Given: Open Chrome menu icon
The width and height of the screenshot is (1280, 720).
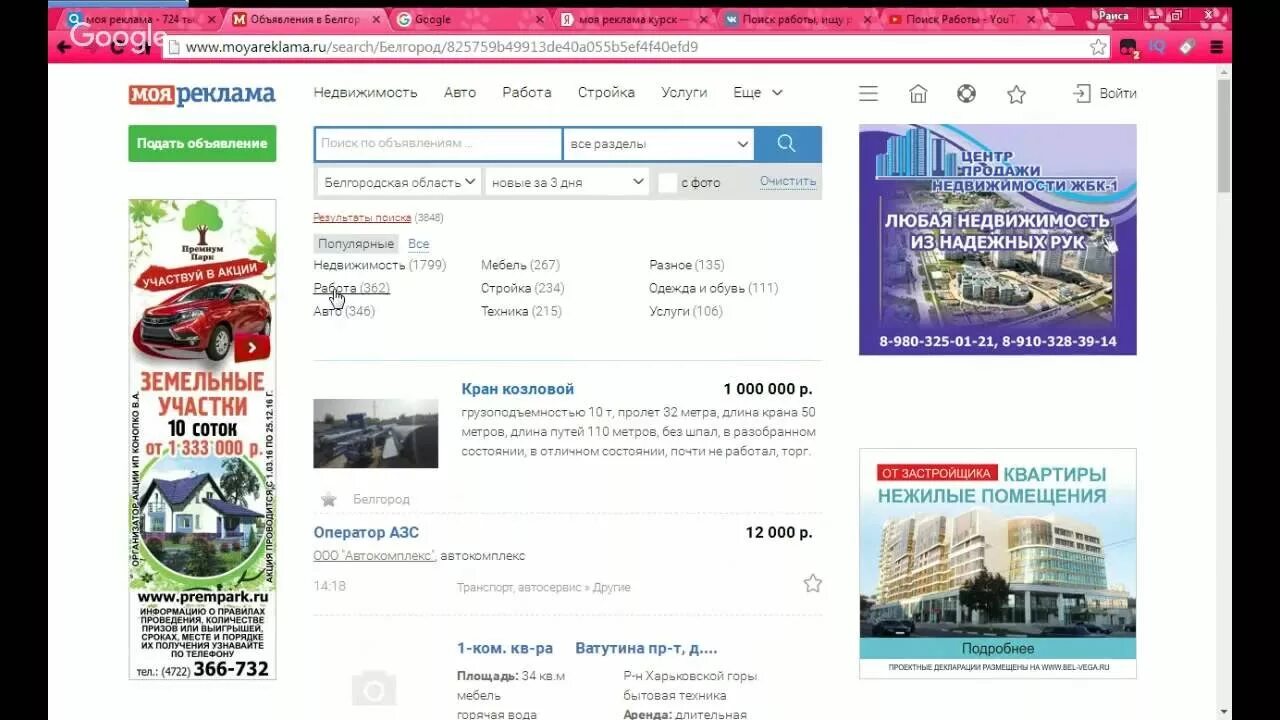Looking at the screenshot, I should tap(1216, 47).
